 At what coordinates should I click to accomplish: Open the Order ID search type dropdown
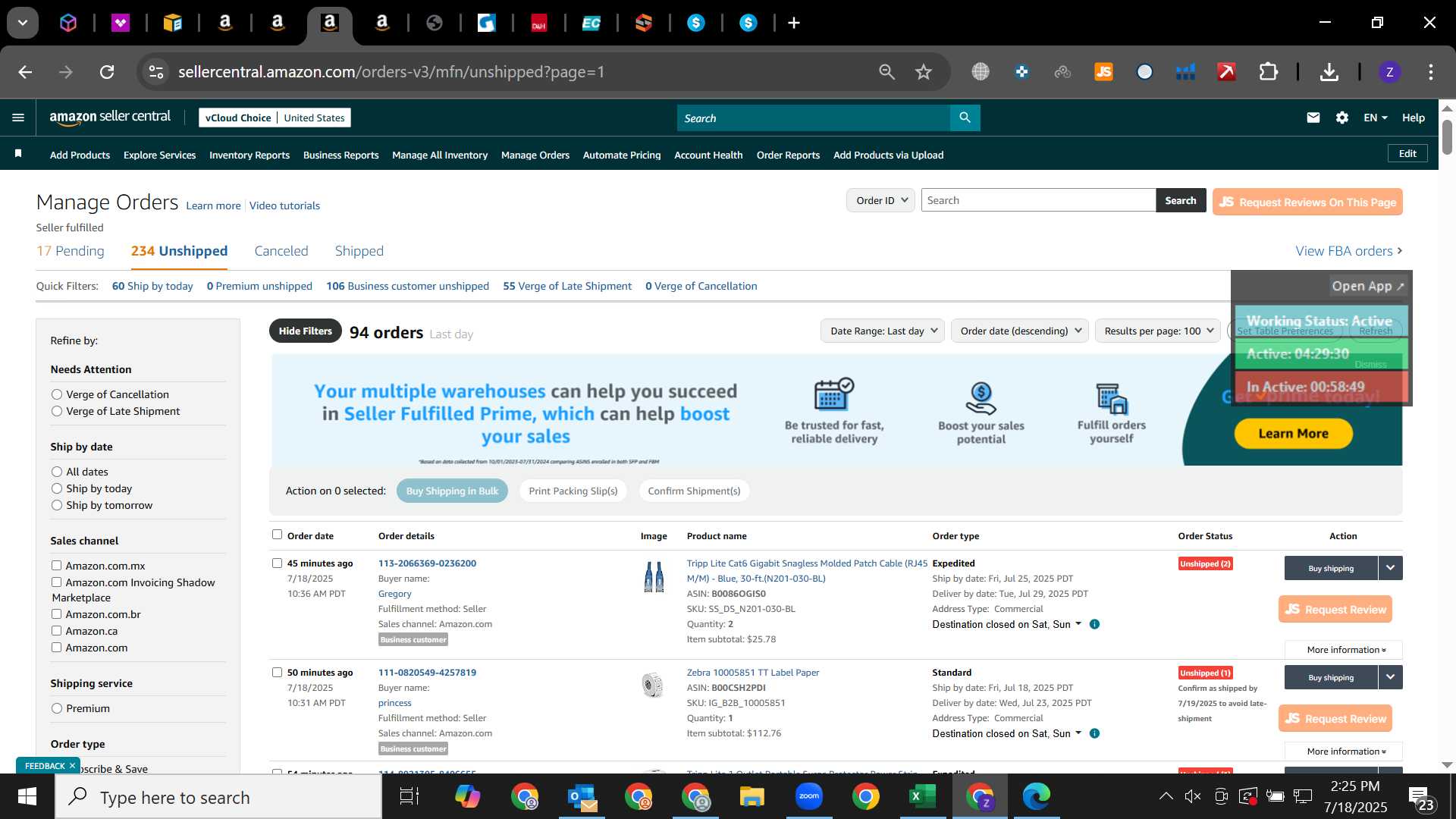(880, 200)
